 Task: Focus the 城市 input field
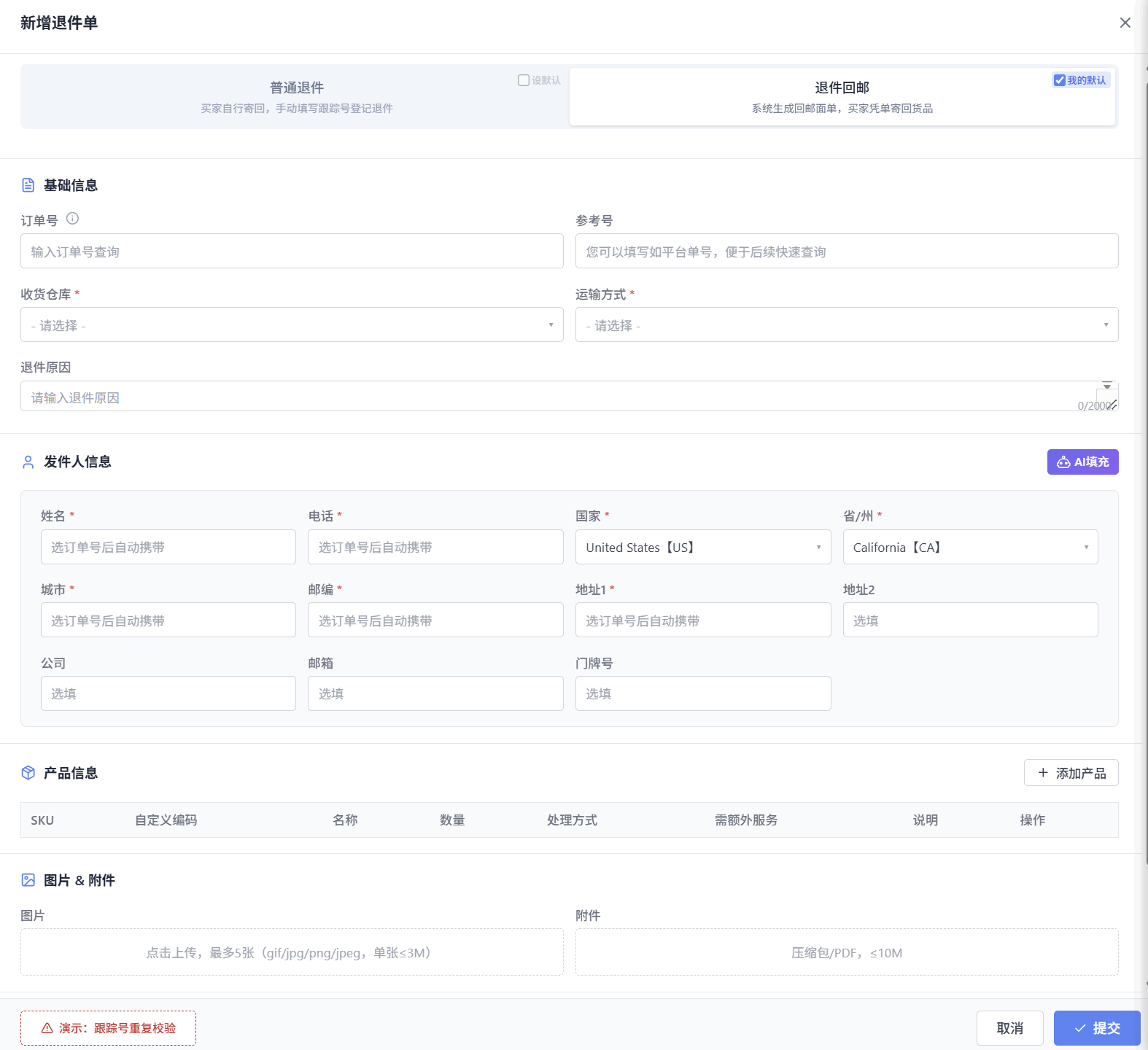[x=168, y=620]
